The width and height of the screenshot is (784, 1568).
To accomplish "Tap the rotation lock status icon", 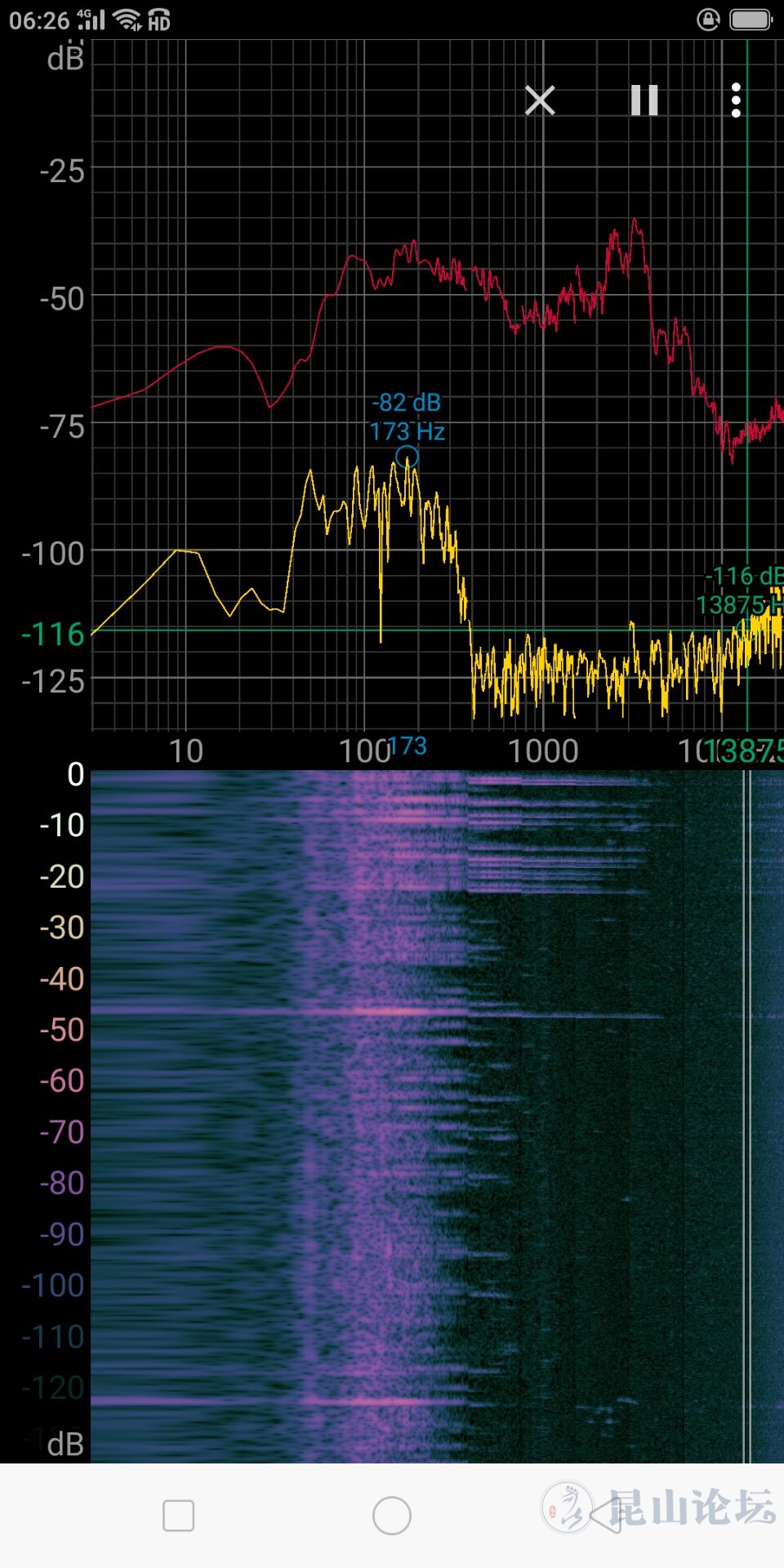I will pos(708,20).
